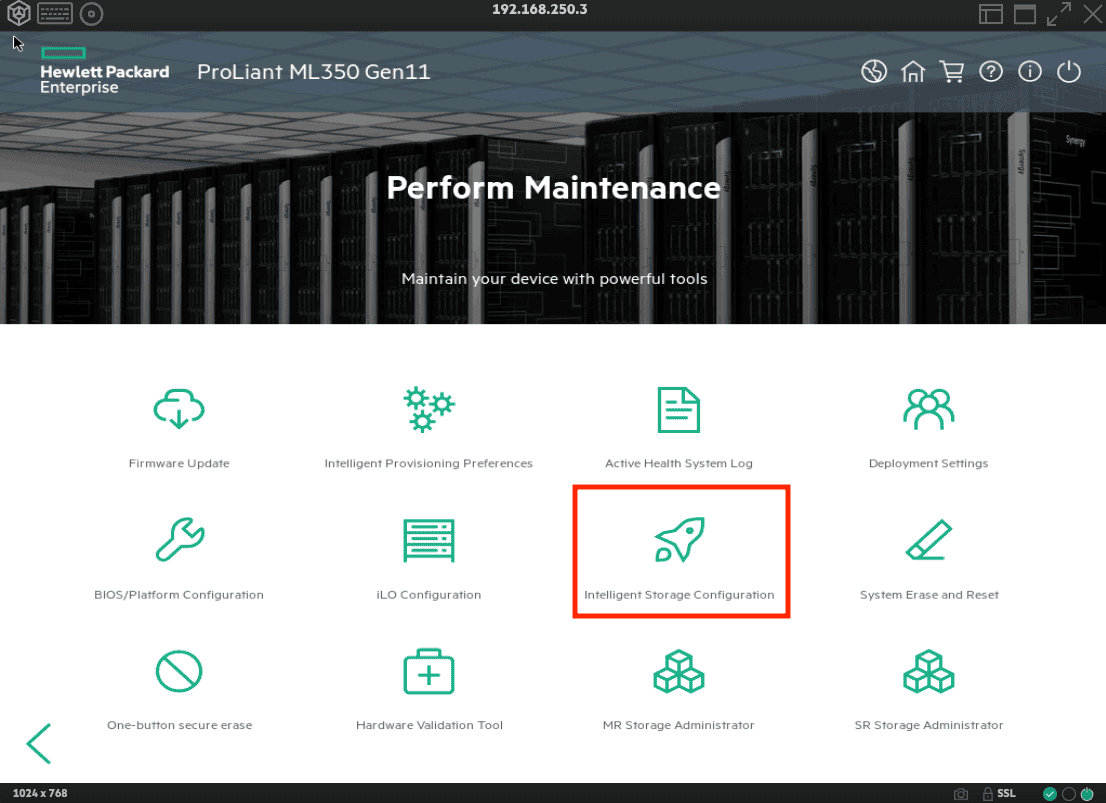Open Intelligent Provisioning Preferences gears icon
The image size is (1106, 803).
(428, 410)
